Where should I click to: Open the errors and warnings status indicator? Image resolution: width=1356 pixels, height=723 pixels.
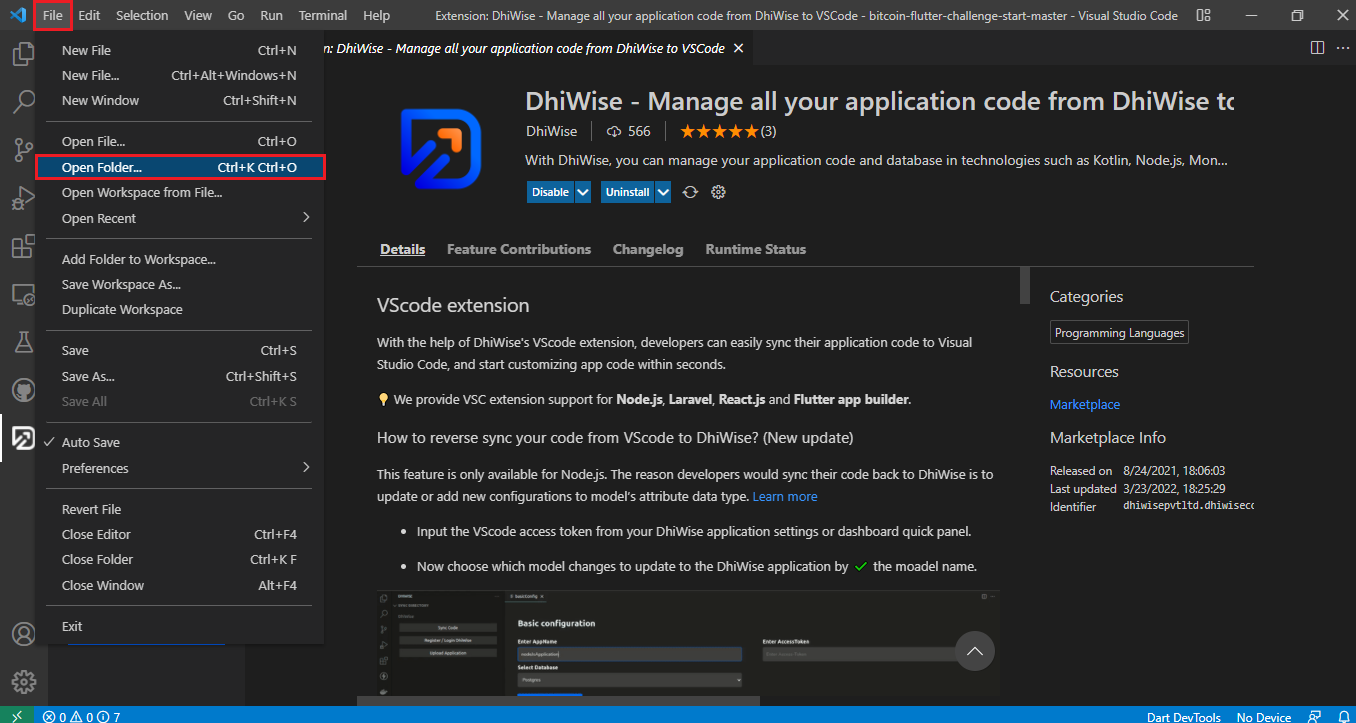(x=81, y=716)
